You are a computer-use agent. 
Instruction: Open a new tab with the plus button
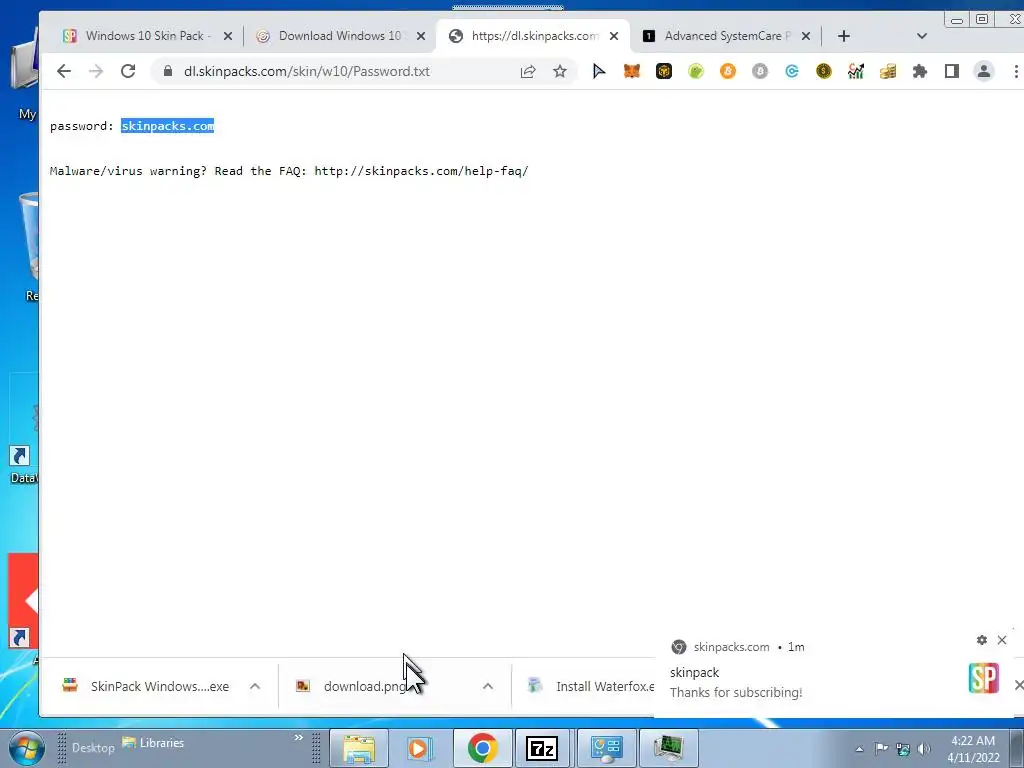[x=844, y=36]
